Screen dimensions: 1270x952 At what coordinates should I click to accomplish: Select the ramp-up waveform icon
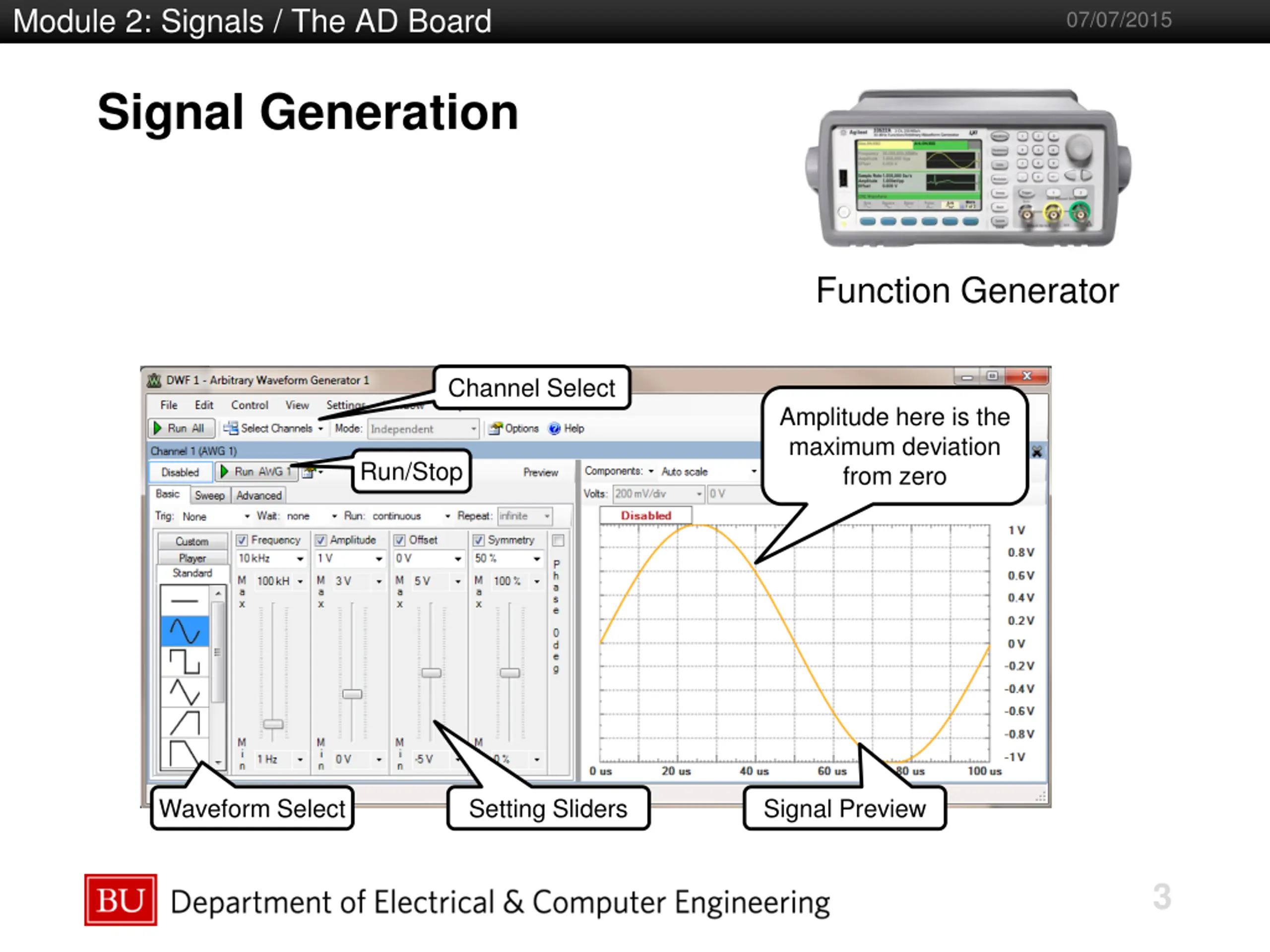pos(185,722)
